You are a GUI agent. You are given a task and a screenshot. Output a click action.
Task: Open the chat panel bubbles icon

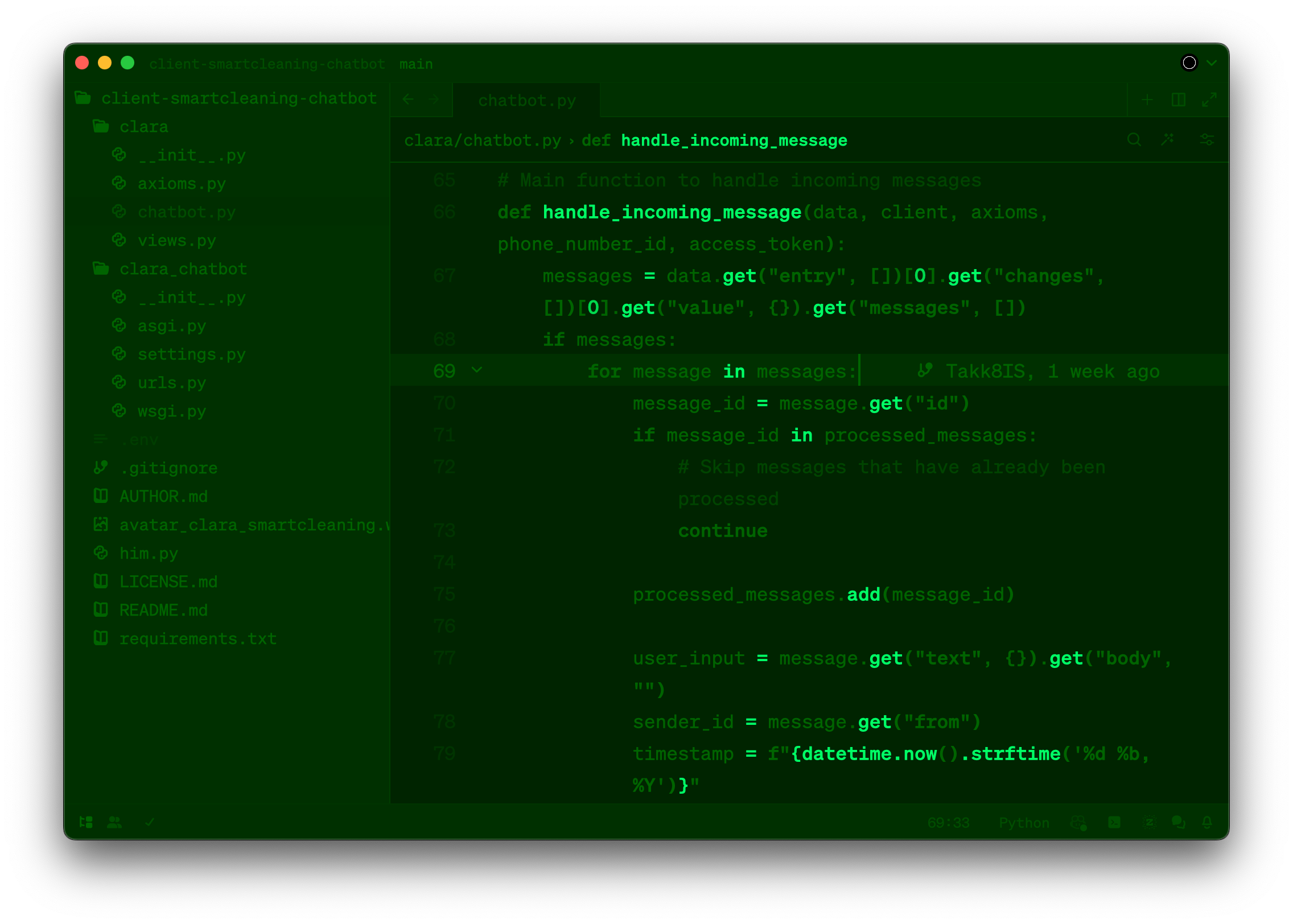1178,822
